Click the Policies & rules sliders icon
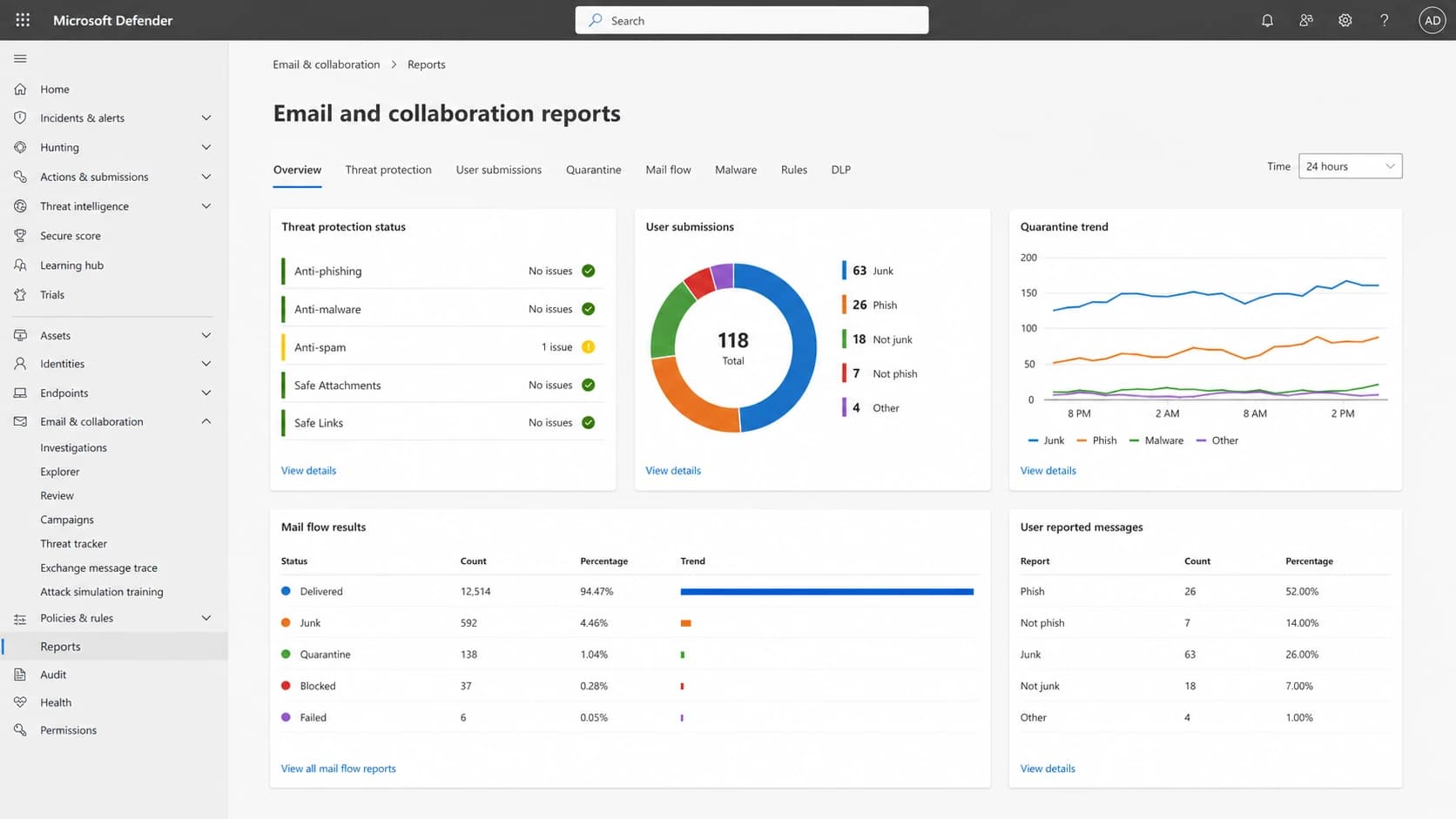Screen dimensions: 1456x819 [x=20, y=618]
